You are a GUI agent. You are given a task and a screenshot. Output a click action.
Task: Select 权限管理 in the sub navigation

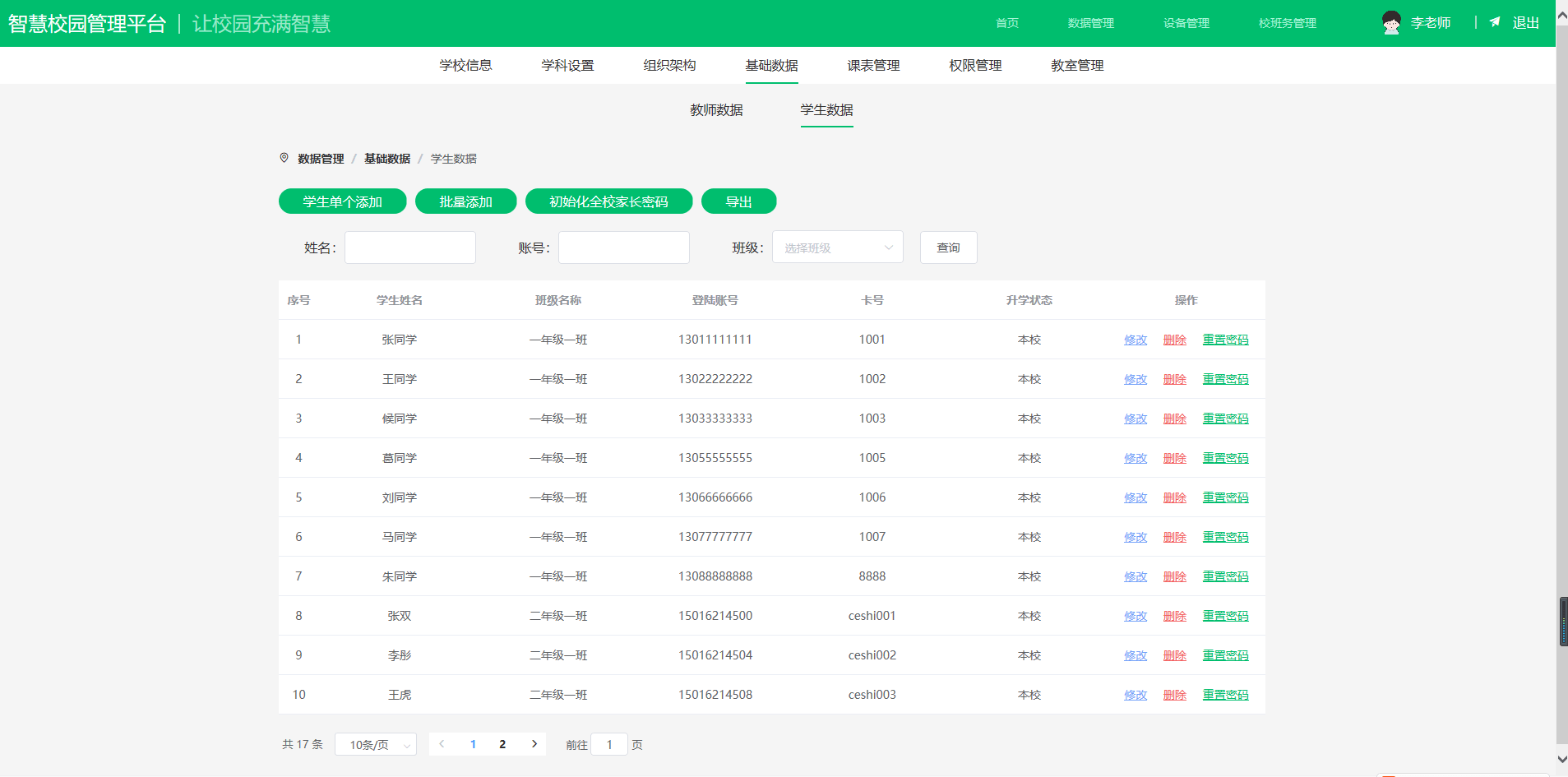pos(975,66)
